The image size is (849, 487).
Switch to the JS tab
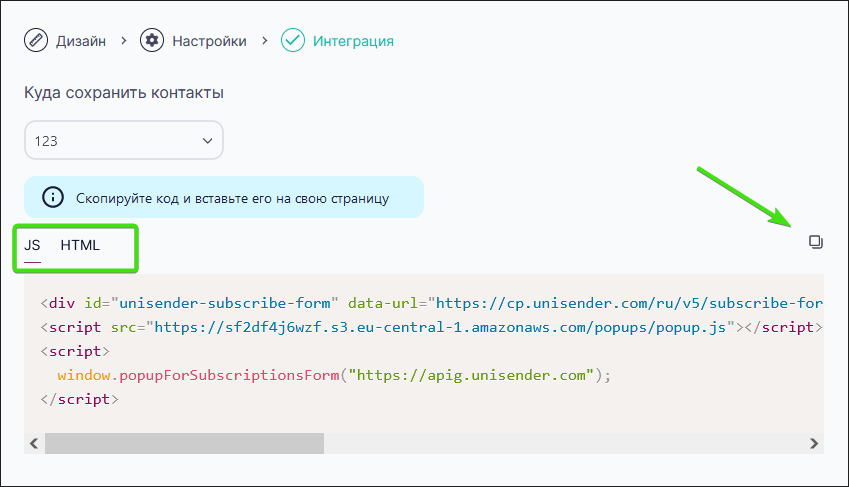[32, 245]
